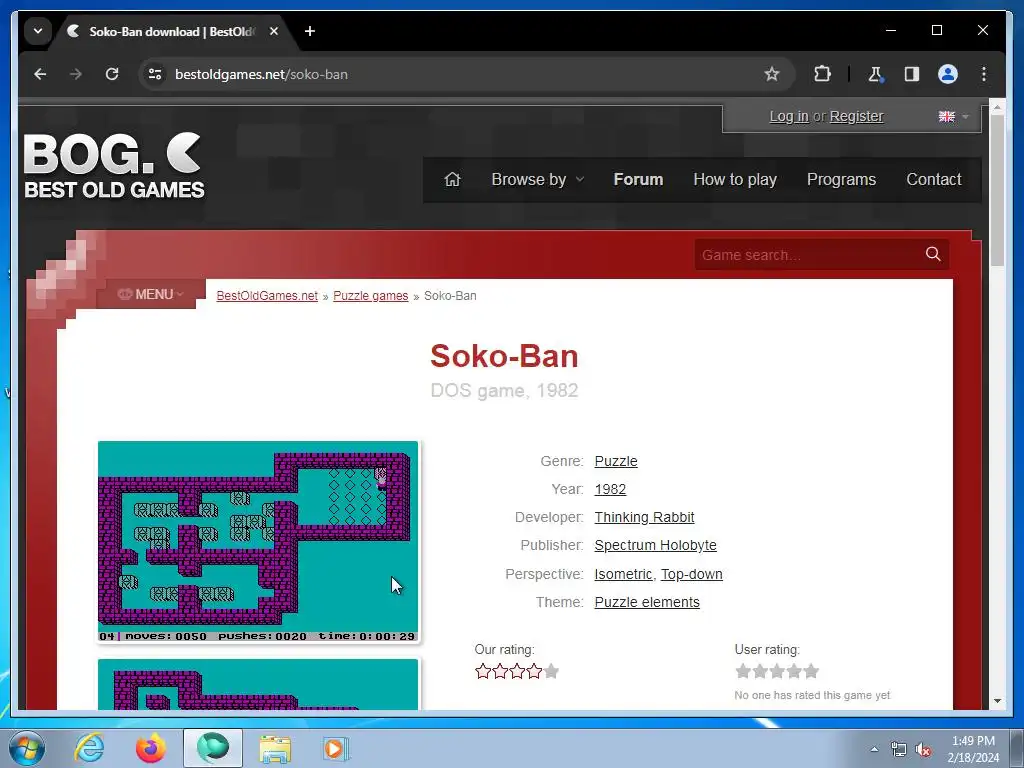This screenshot has width=1024, height=768.
Task: Click the muted volume tray icon
Action: (923, 750)
